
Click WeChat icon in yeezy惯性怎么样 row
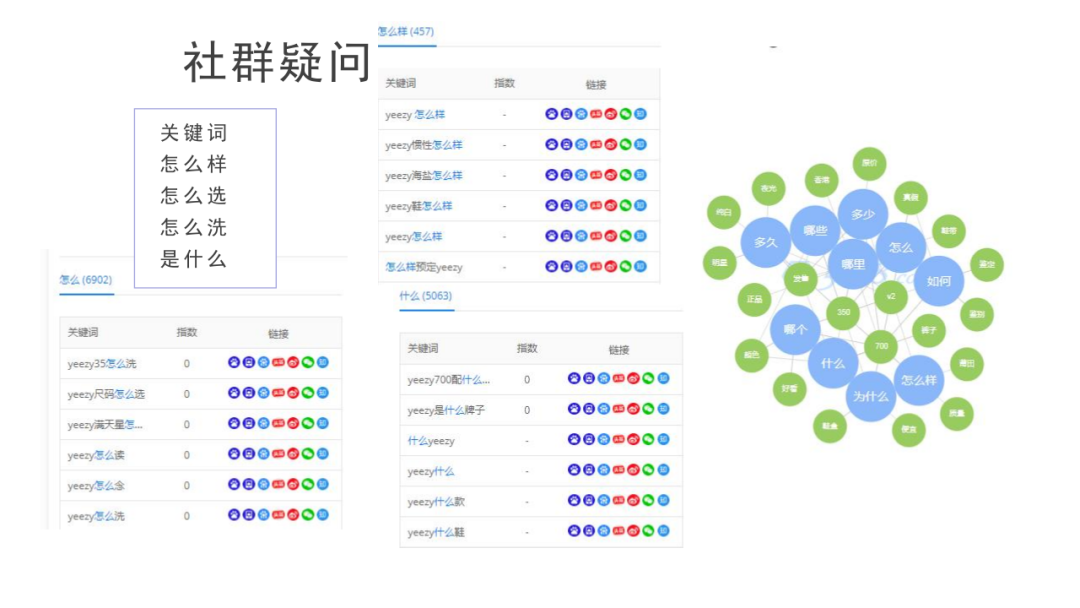pyautogui.click(x=625, y=145)
